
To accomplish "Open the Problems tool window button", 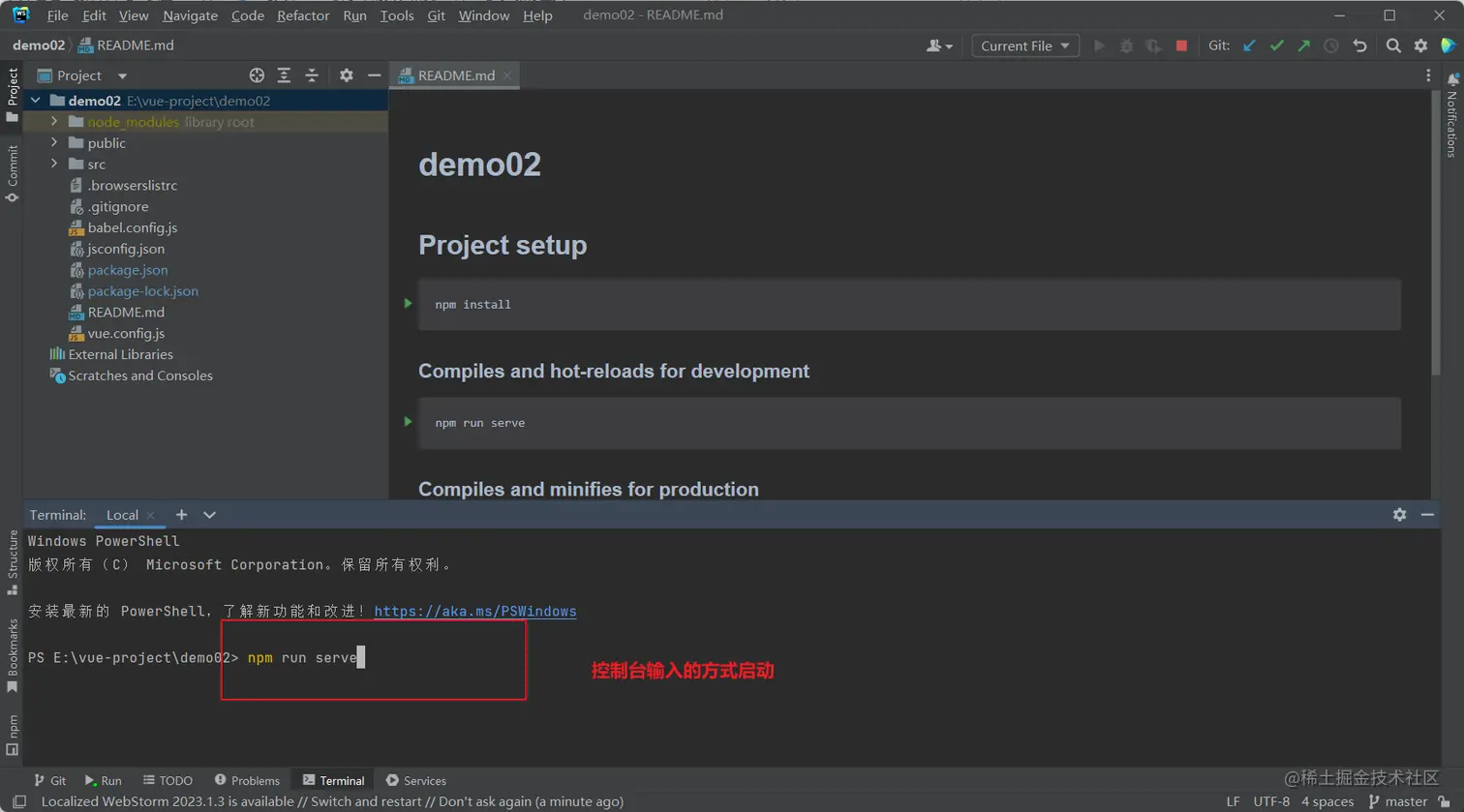I will (x=247, y=780).
